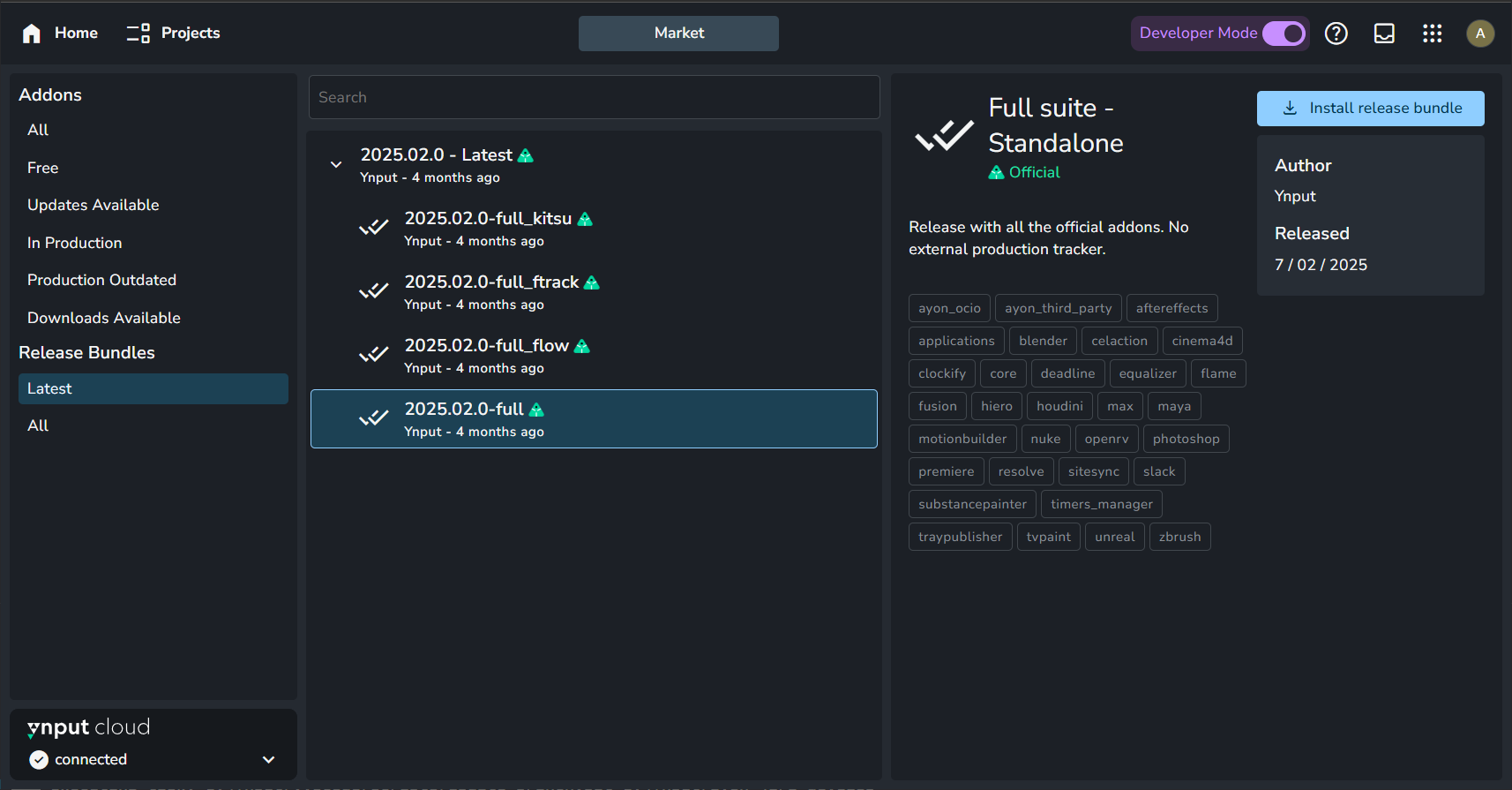This screenshot has height=790, width=1512.
Task: Click the double-check icon beside 2025.02.0-full_kitsu
Action: coord(374,228)
